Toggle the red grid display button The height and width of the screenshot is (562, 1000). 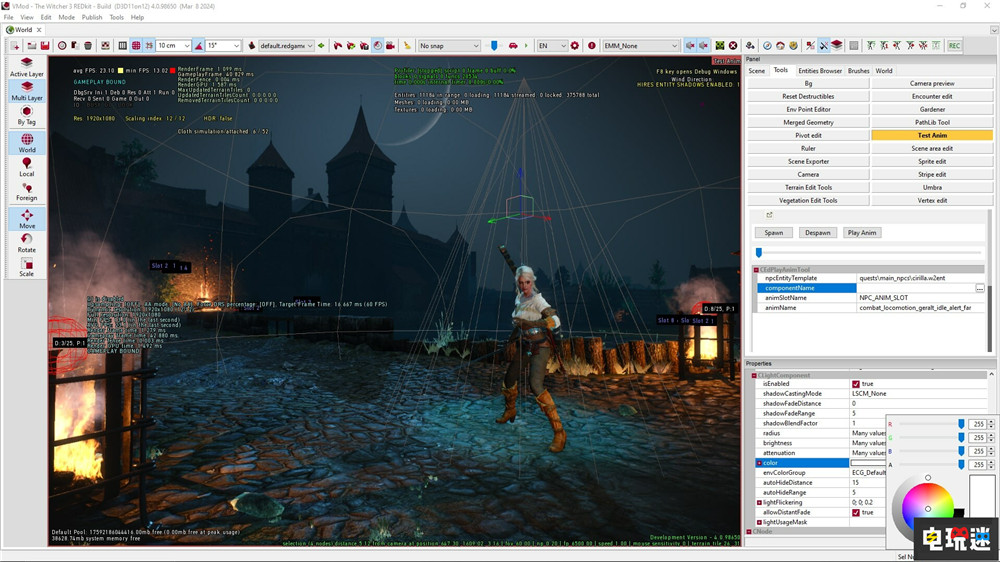[136, 46]
